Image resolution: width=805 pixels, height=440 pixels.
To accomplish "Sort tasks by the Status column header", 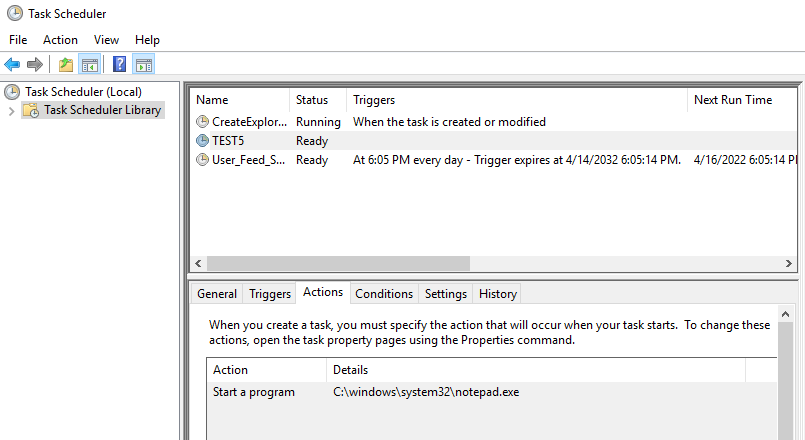I will pyautogui.click(x=318, y=100).
